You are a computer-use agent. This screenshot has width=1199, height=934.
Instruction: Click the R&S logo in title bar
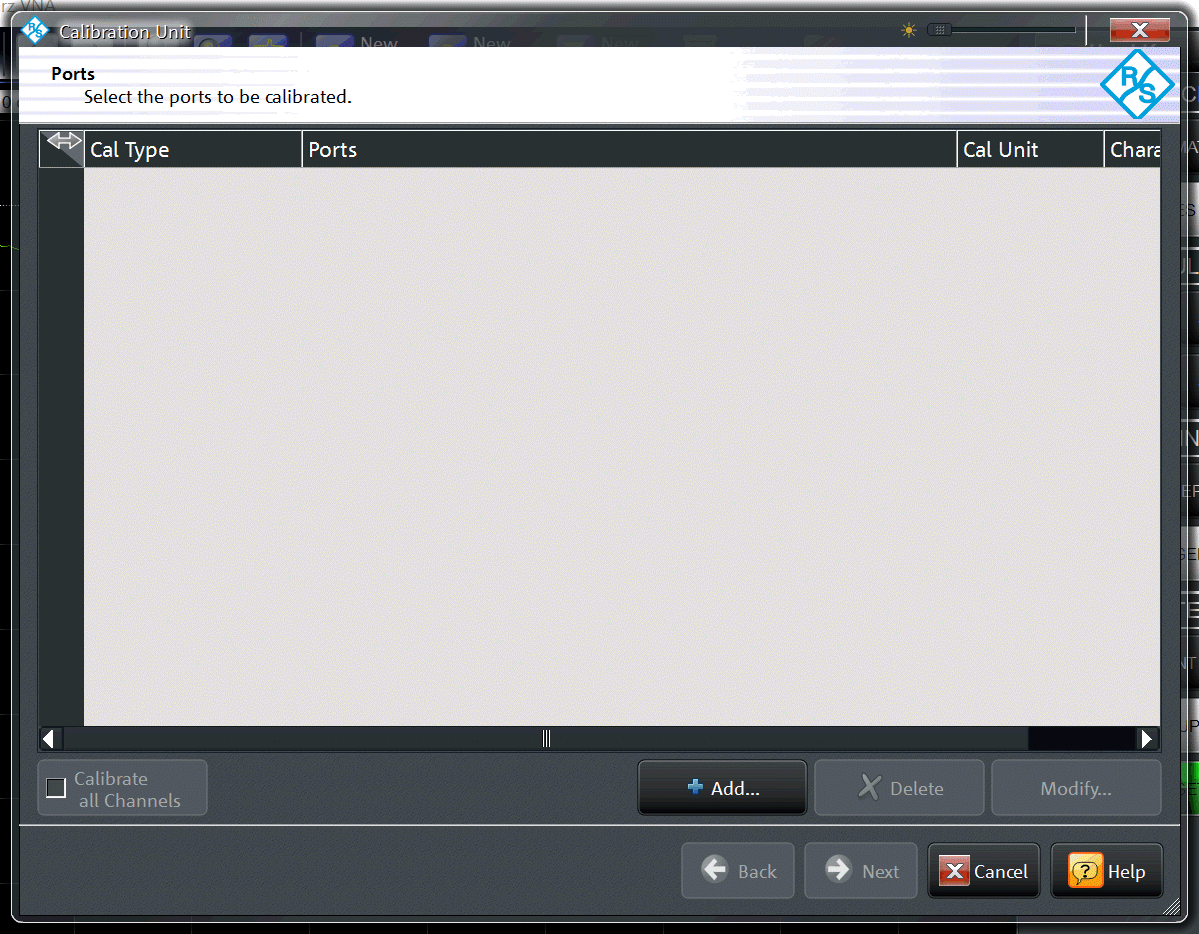tap(34, 31)
